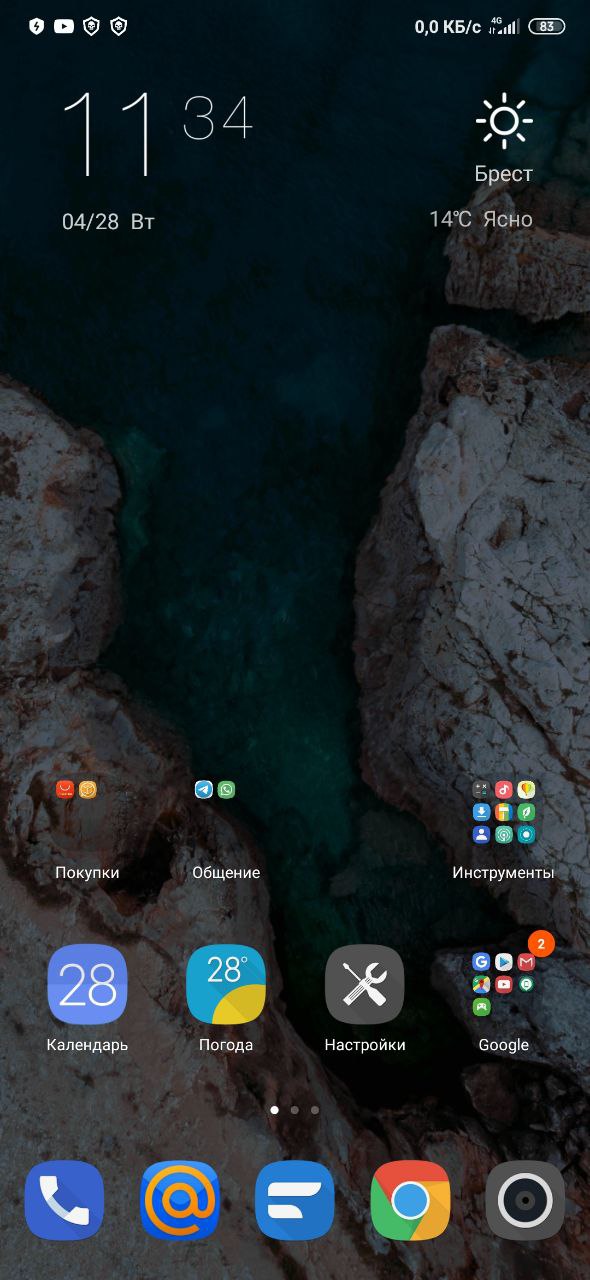This screenshot has height=1280, width=590.
Task: Tap the sunny weather widget icon
Action: pos(504,121)
